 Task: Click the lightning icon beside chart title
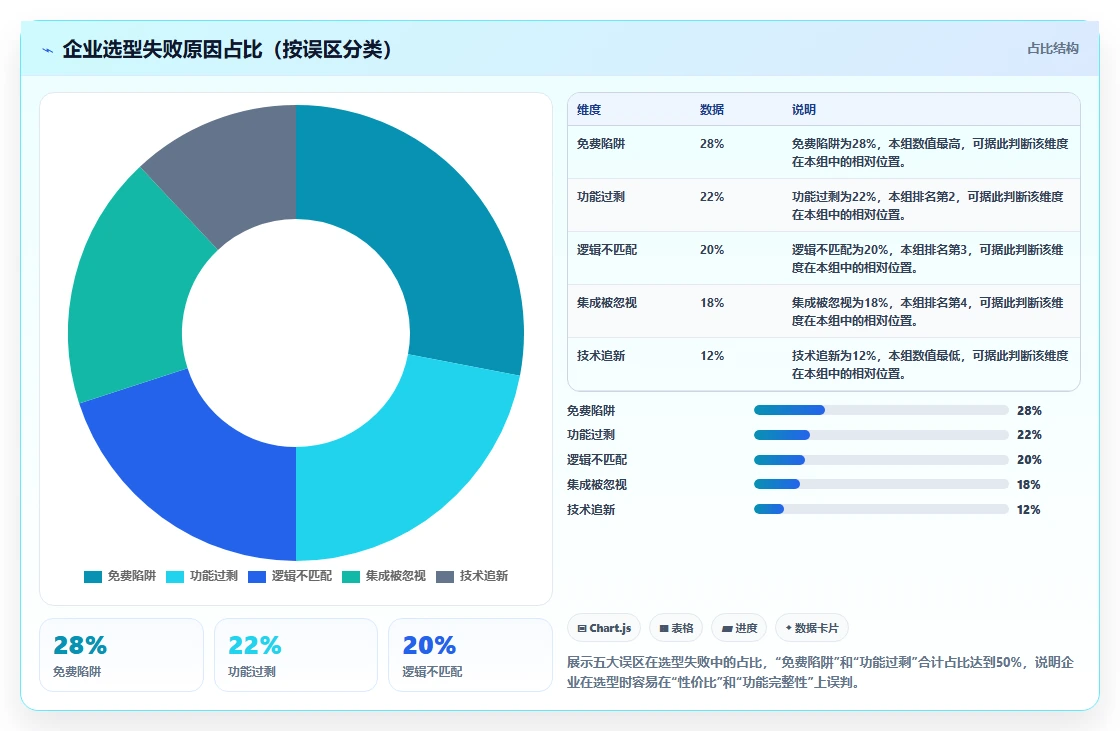(x=47, y=50)
